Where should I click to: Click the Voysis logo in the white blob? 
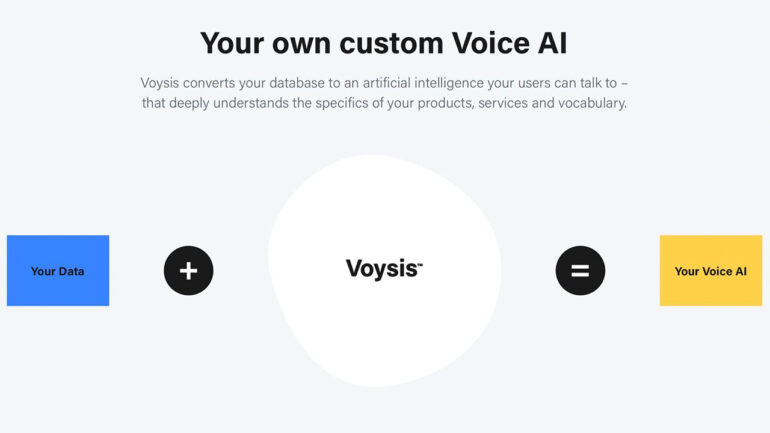tap(384, 269)
